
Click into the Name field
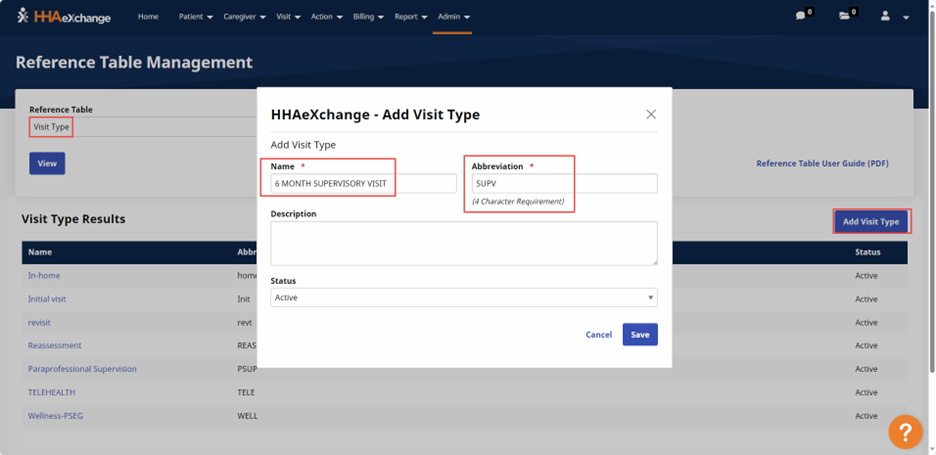pyautogui.click(x=363, y=184)
